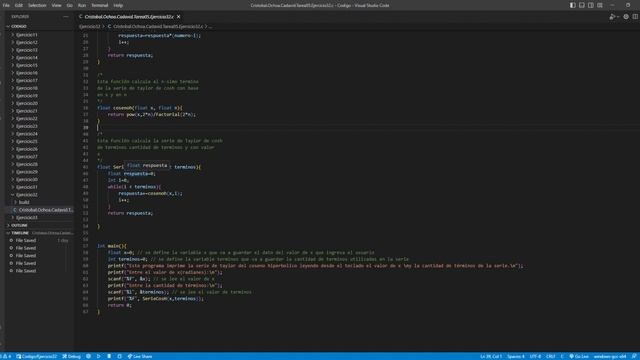The width and height of the screenshot is (640, 360).
Task: Collapse the Ejercicio32 folder
Action: point(39,195)
